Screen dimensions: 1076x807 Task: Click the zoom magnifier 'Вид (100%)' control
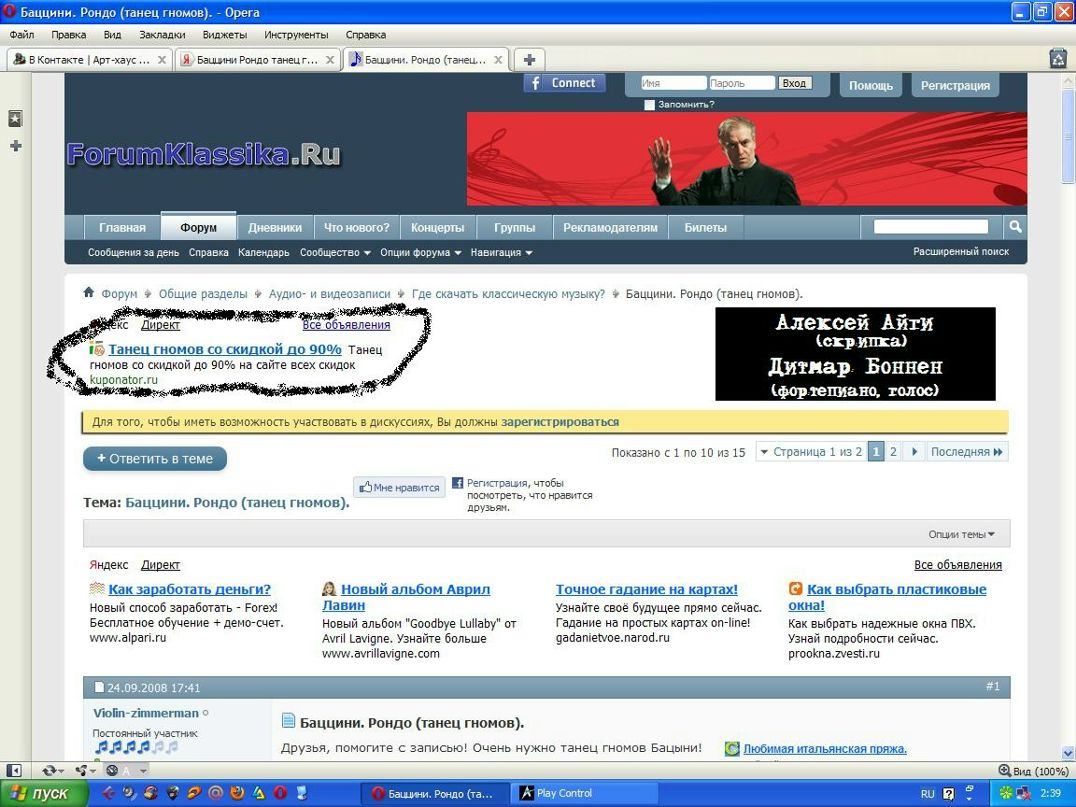(1033, 771)
